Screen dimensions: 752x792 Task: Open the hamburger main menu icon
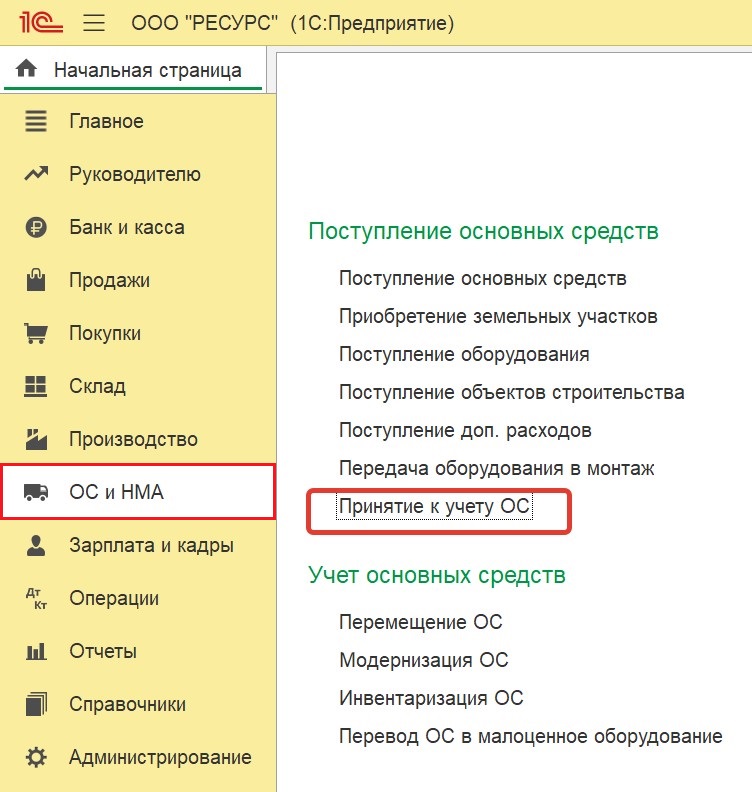[94, 23]
